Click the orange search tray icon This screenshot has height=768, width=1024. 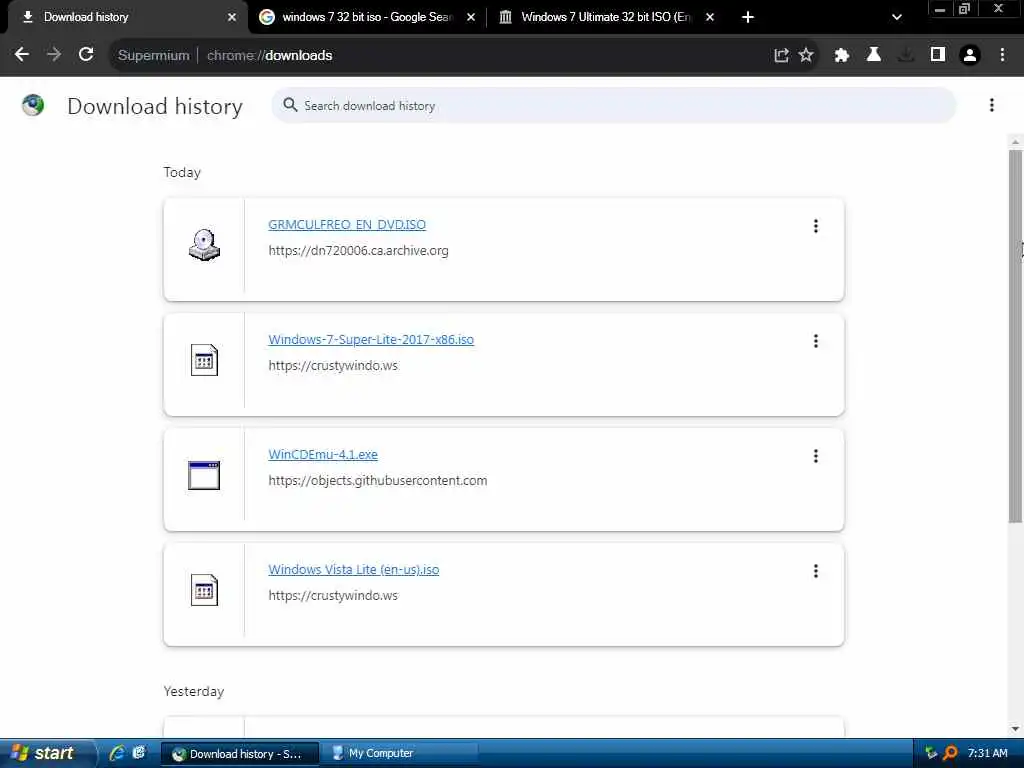[950, 753]
